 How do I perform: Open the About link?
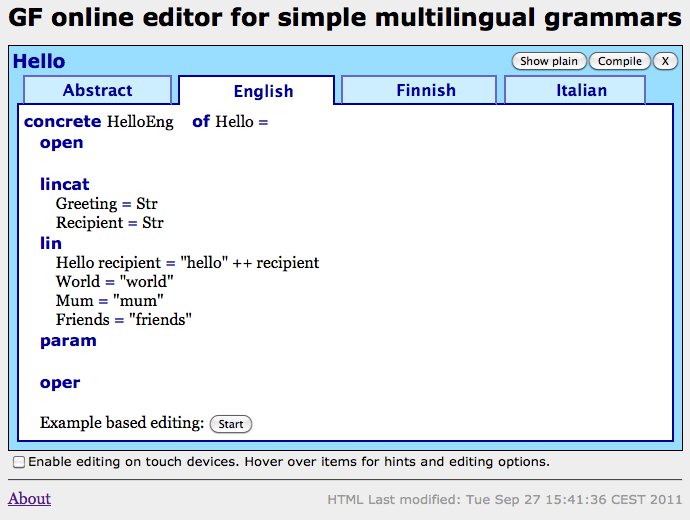(29, 498)
